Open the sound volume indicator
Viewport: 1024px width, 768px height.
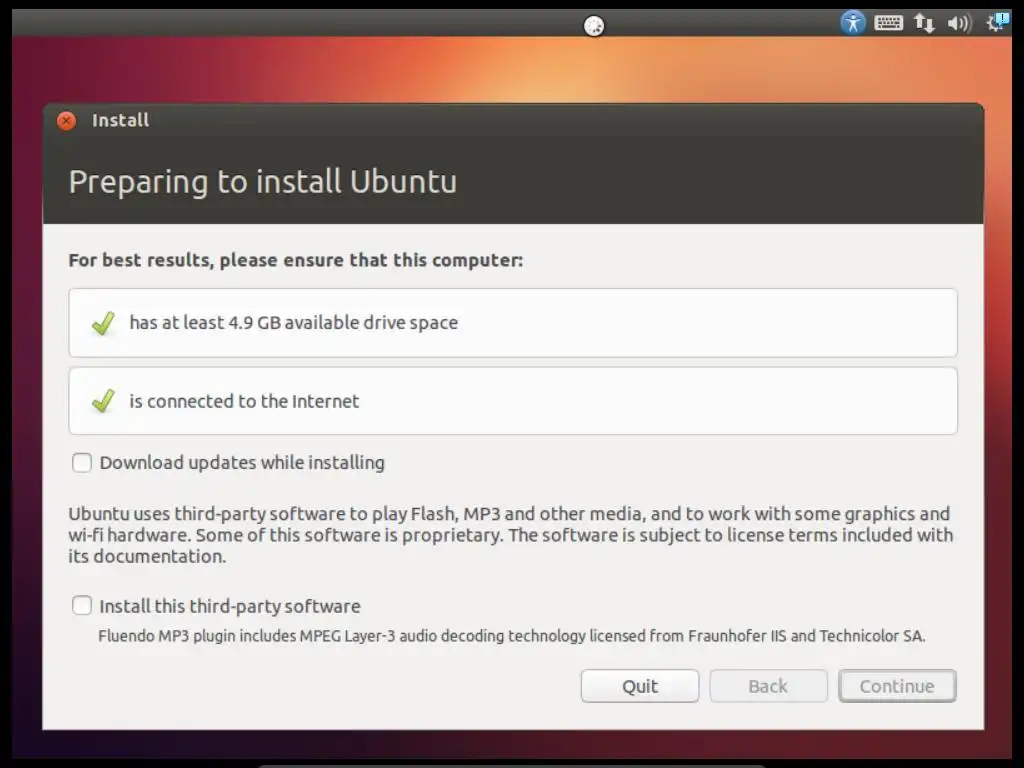click(959, 24)
